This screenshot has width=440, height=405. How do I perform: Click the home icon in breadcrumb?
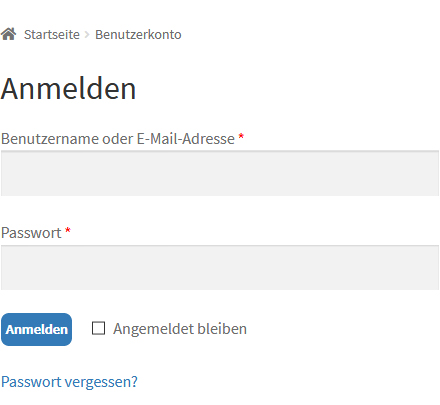(x=8, y=34)
